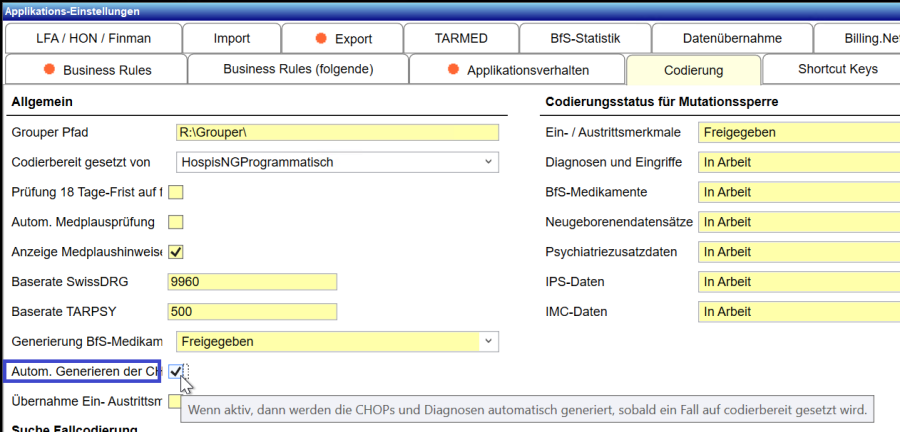Switch to the TARMED tab

coord(461,39)
